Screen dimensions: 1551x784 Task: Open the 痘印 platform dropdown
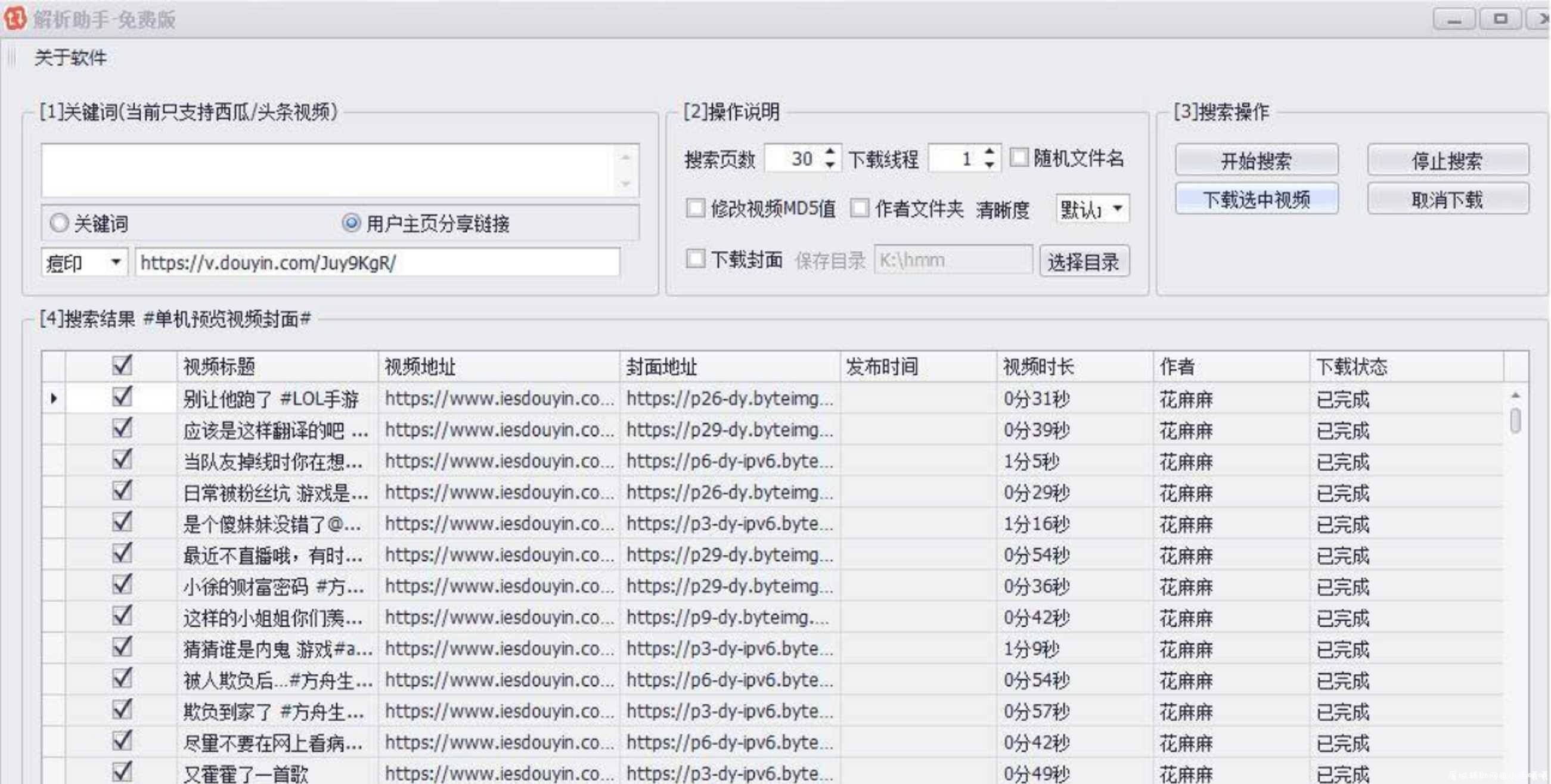pos(83,262)
